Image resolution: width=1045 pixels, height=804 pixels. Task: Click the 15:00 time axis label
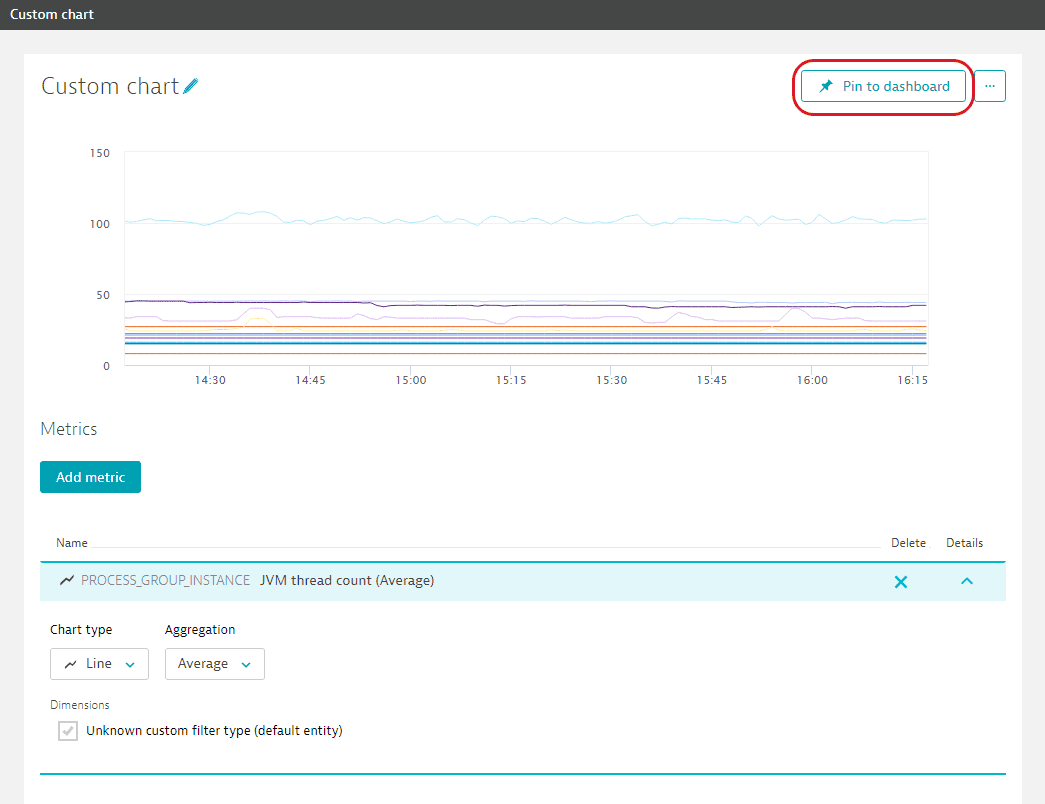tap(411, 380)
